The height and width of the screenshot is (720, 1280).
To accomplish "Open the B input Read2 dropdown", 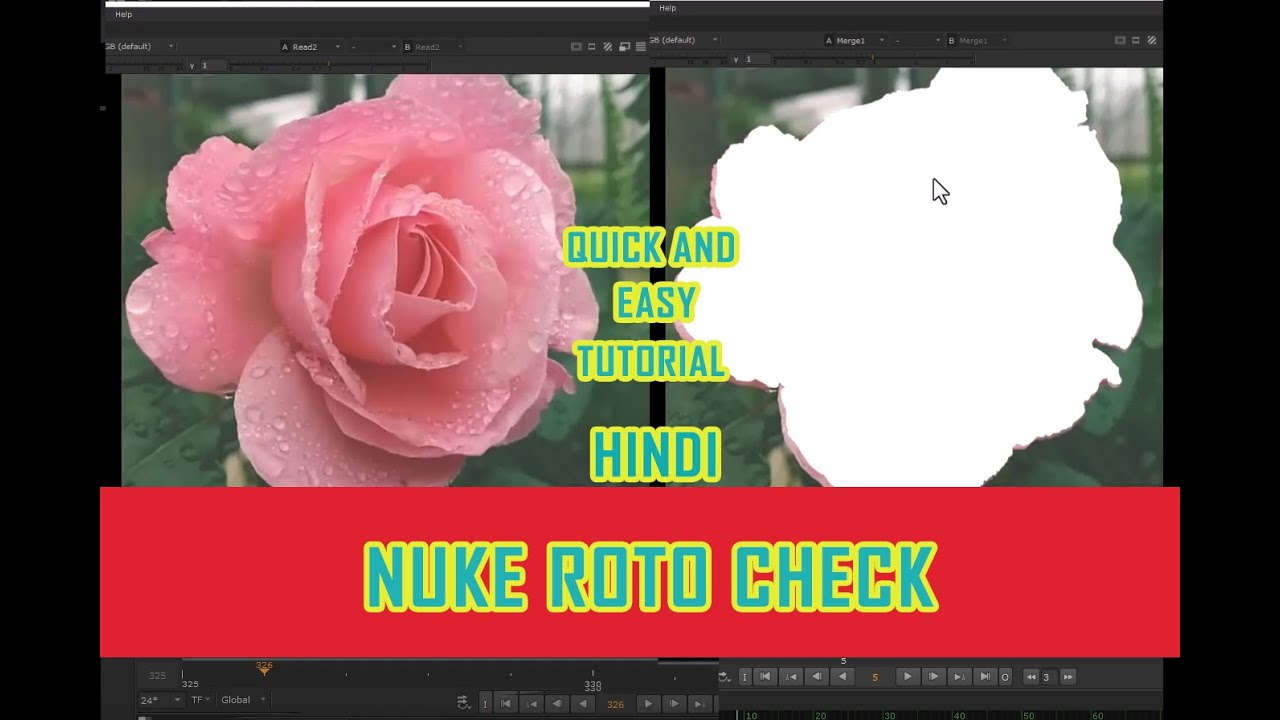I will (x=433, y=47).
